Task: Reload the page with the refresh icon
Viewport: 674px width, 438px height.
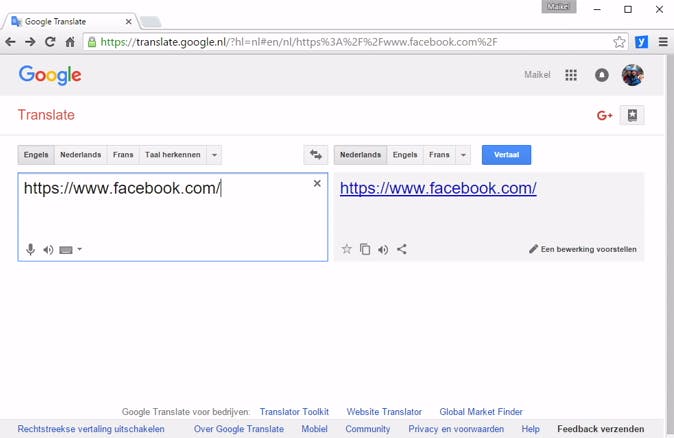Action: tap(50, 42)
